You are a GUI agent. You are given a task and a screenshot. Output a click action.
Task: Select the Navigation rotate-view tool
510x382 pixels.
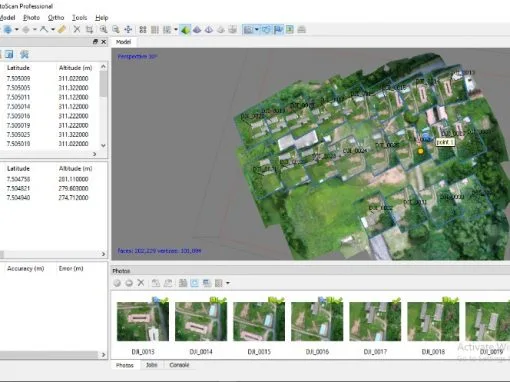coord(7,30)
